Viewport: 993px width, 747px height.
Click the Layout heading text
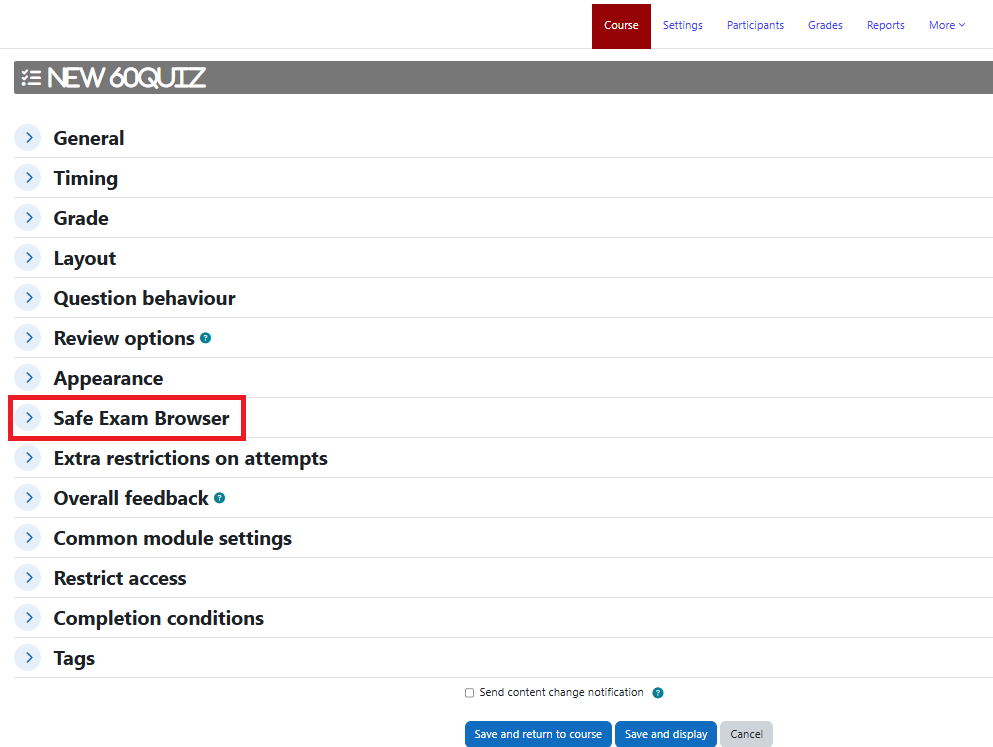click(85, 258)
